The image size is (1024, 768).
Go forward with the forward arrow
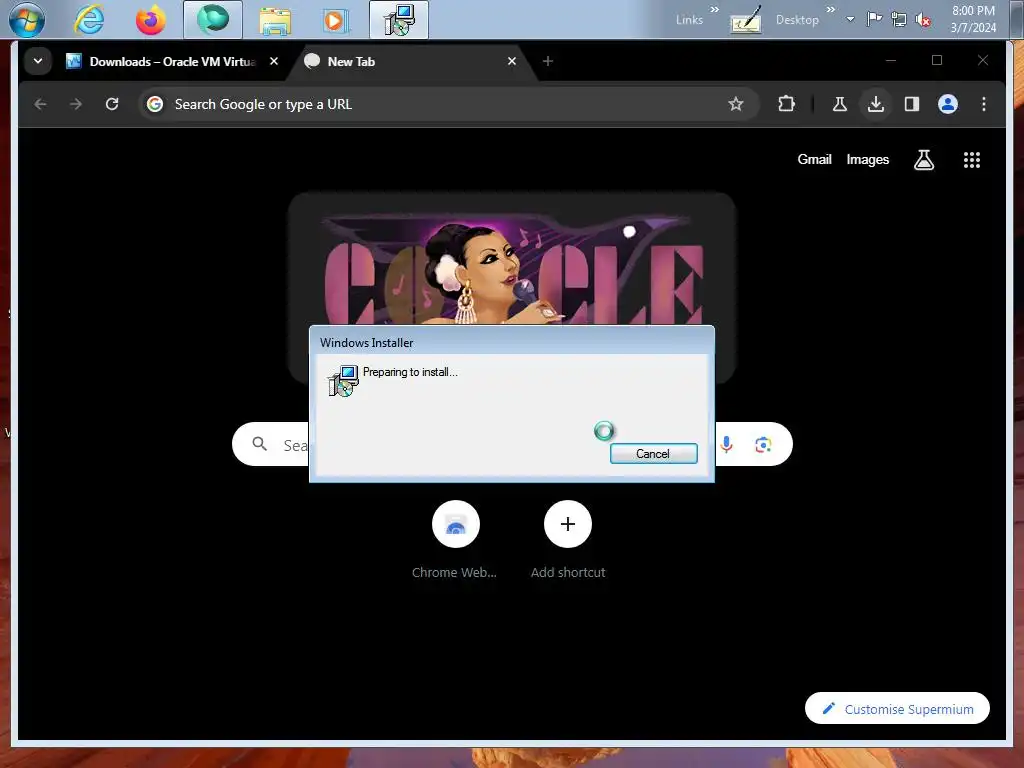click(x=76, y=104)
